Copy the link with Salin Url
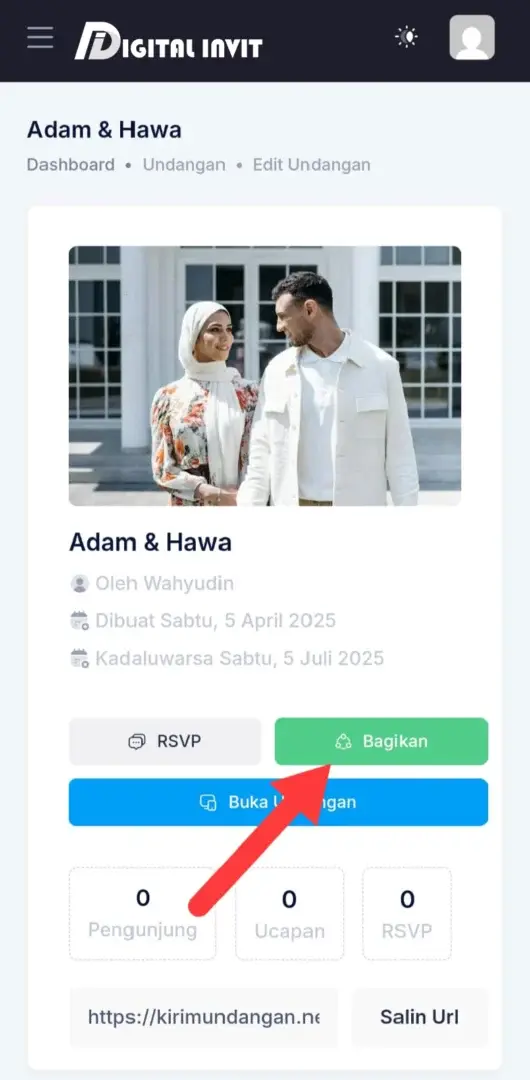The height and width of the screenshot is (1080, 530). [420, 1017]
